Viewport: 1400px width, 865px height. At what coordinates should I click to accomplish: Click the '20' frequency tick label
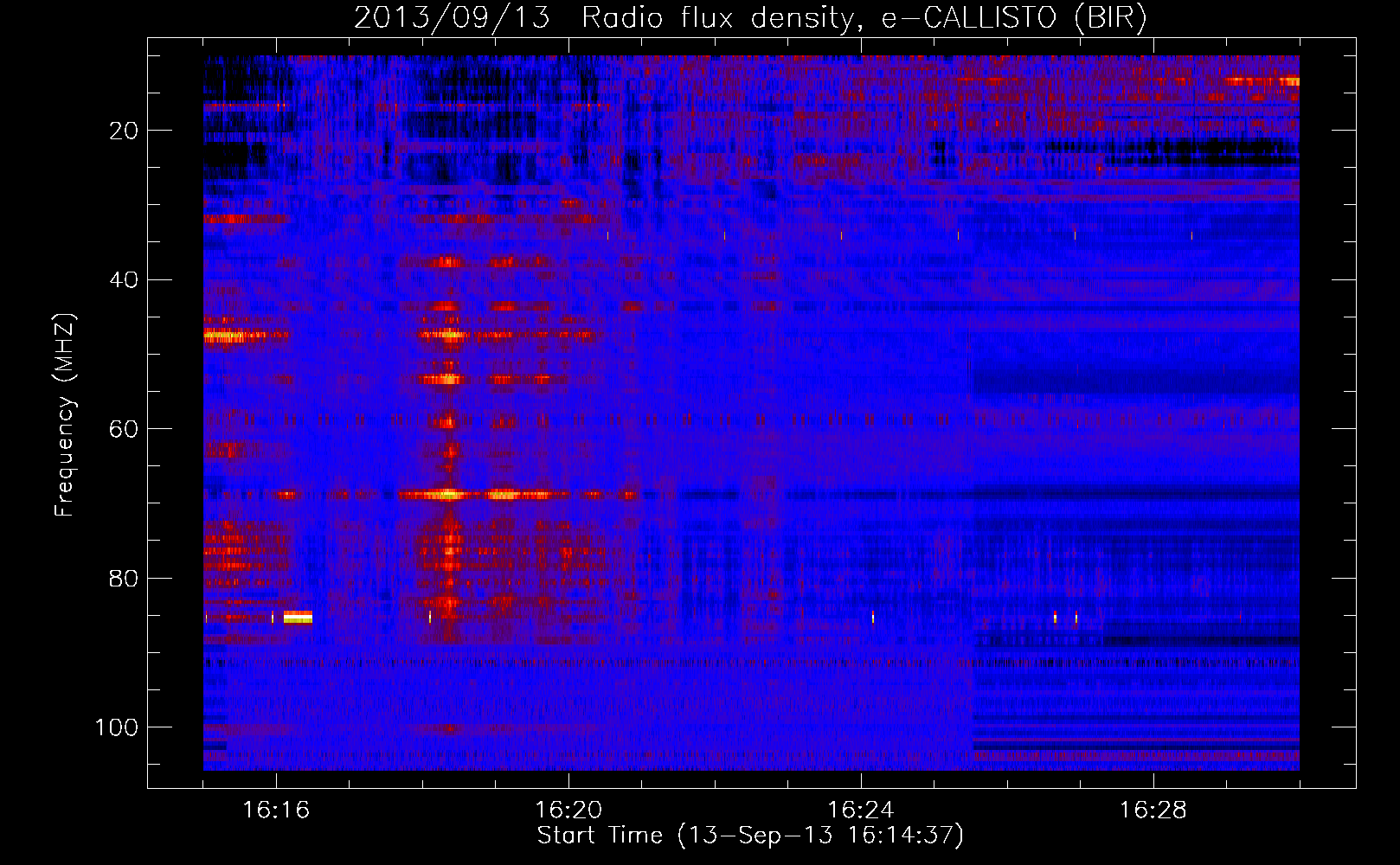tap(123, 131)
